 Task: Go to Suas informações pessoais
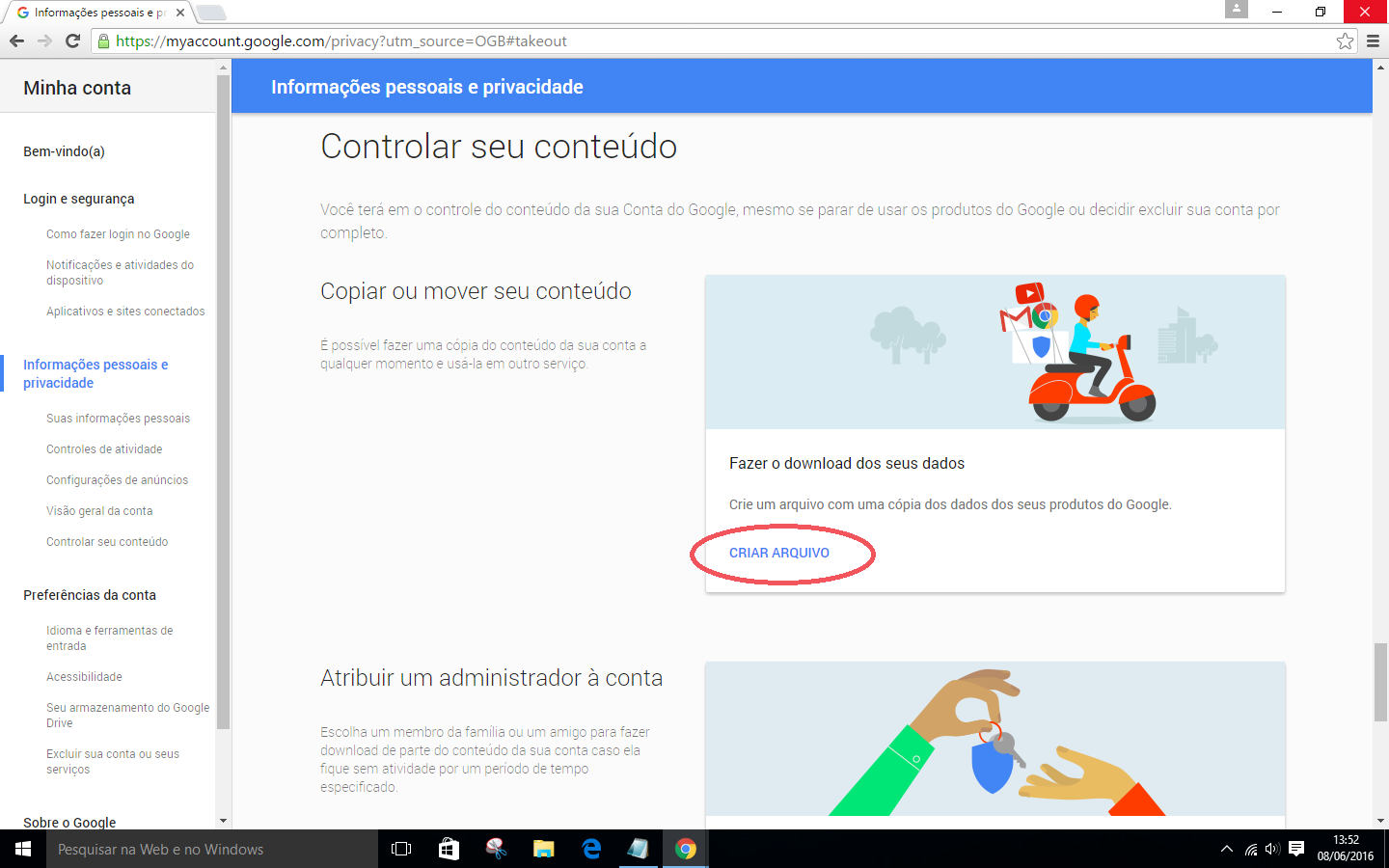(118, 419)
